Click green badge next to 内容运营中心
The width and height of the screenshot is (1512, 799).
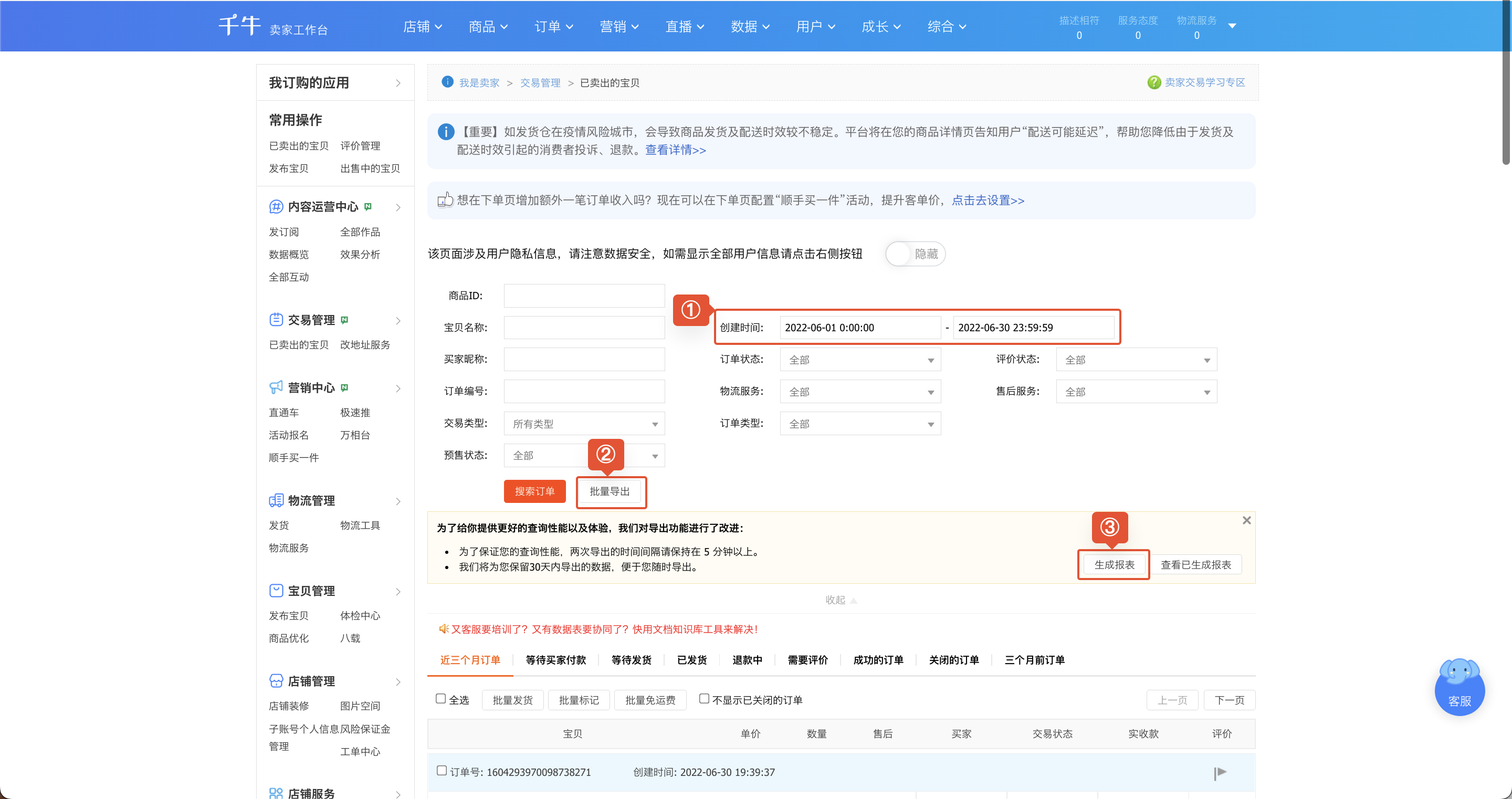click(368, 207)
